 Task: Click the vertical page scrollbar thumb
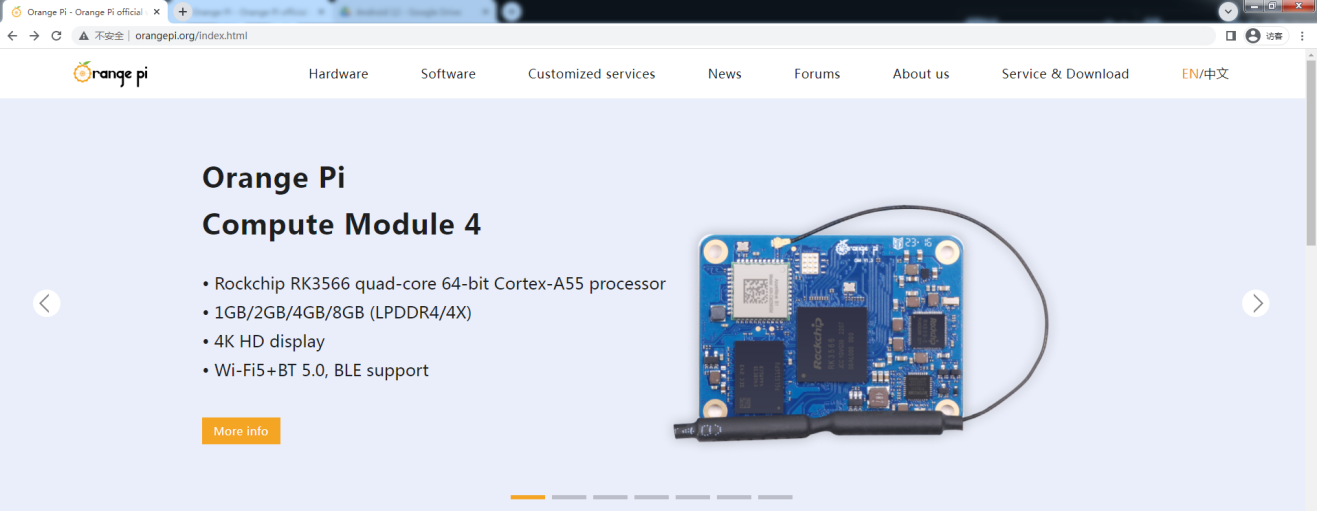[1310, 155]
